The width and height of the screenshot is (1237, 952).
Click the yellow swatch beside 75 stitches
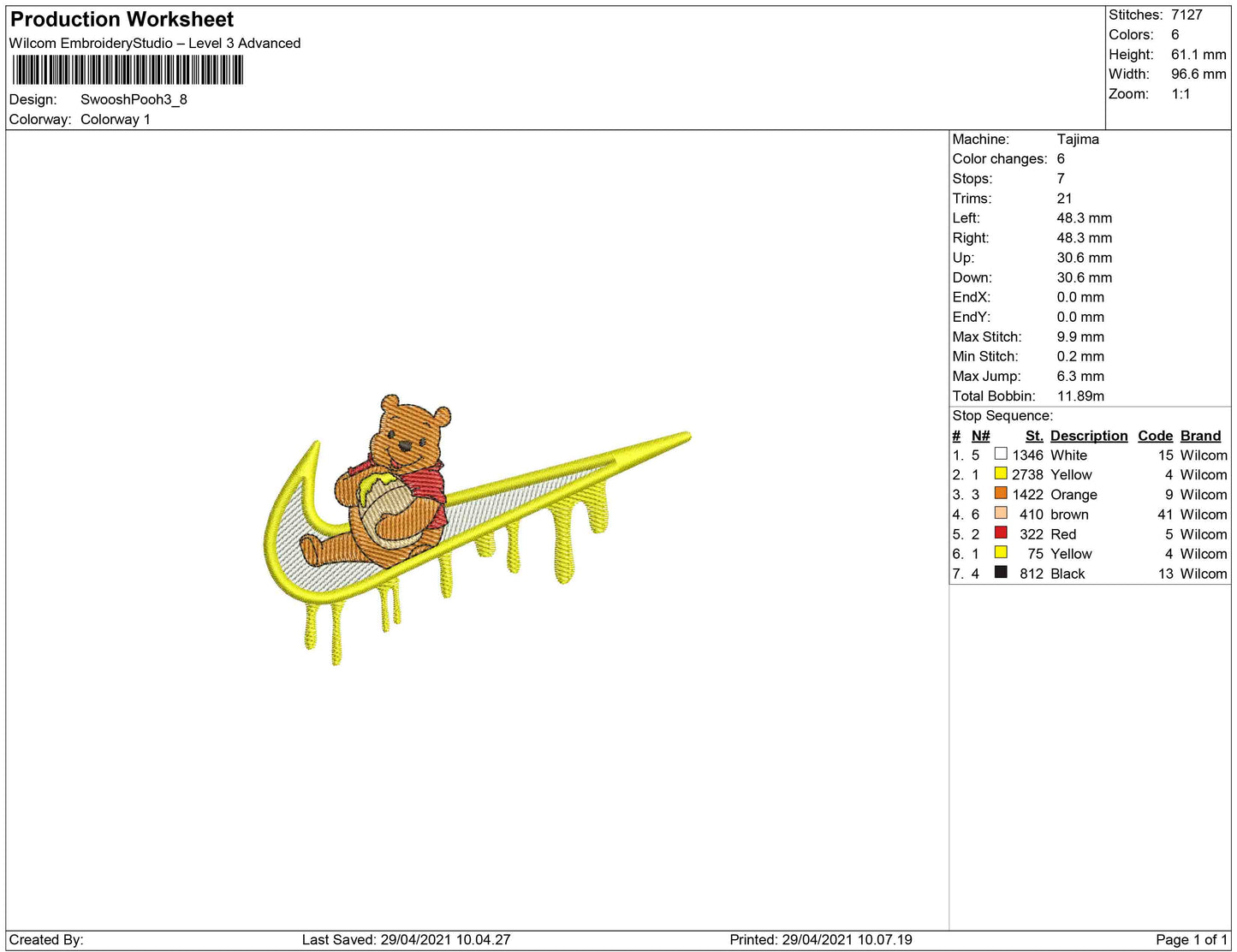tap(1001, 552)
